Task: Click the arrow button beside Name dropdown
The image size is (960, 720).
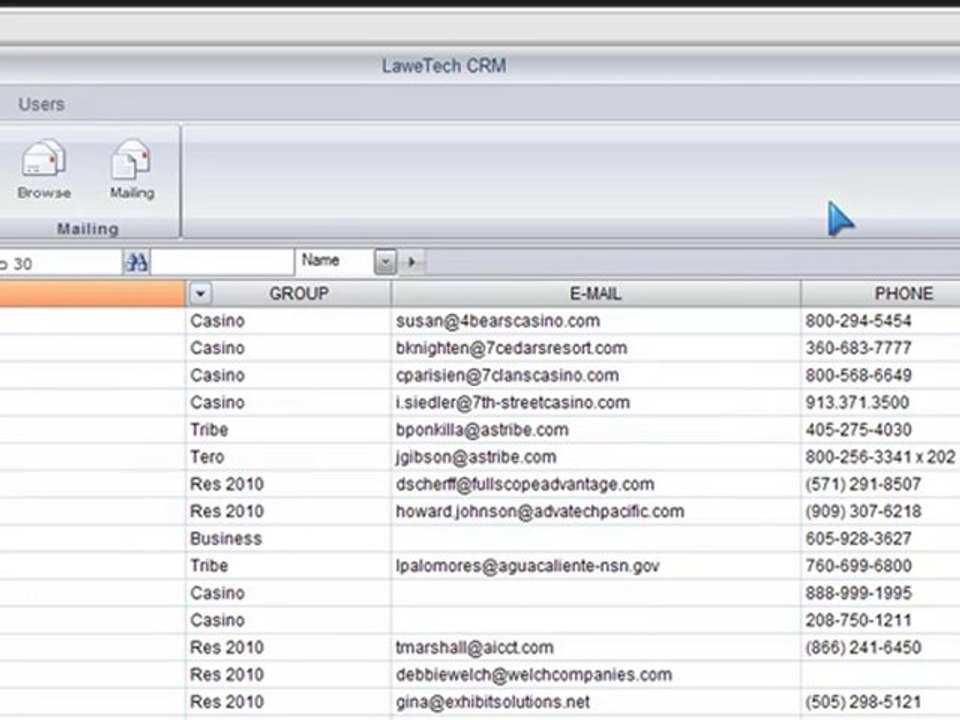Action: pyautogui.click(x=411, y=262)
